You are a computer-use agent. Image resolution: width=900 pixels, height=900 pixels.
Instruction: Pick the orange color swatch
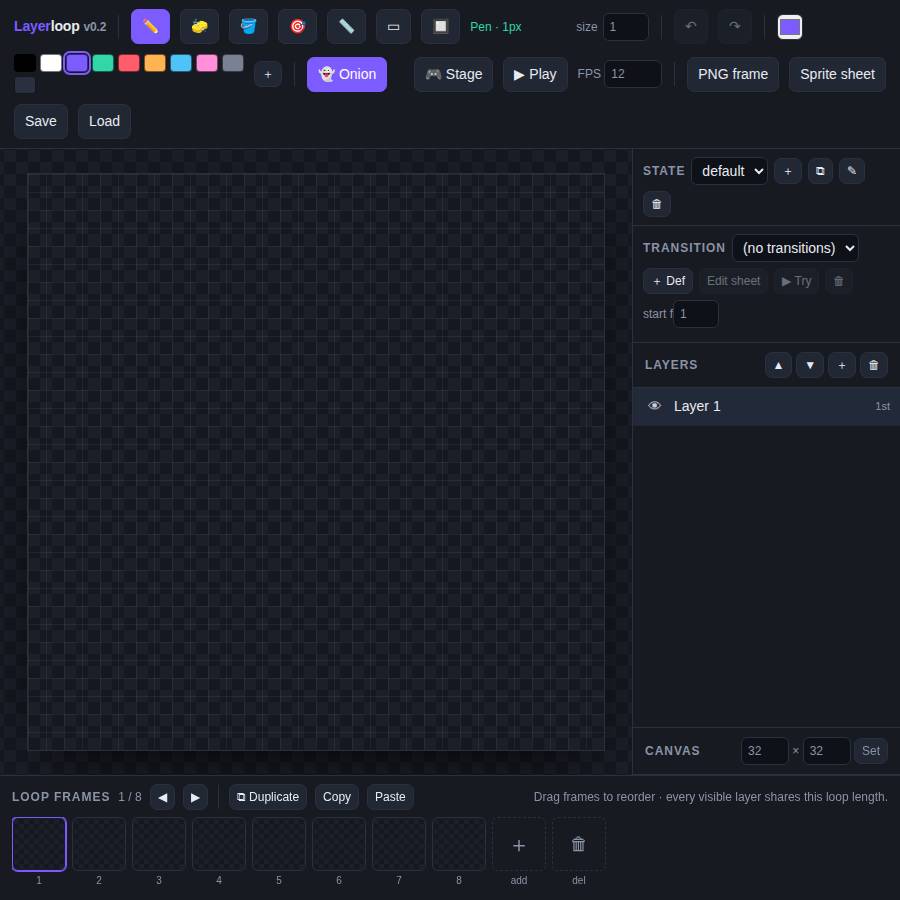pos(155,63)
